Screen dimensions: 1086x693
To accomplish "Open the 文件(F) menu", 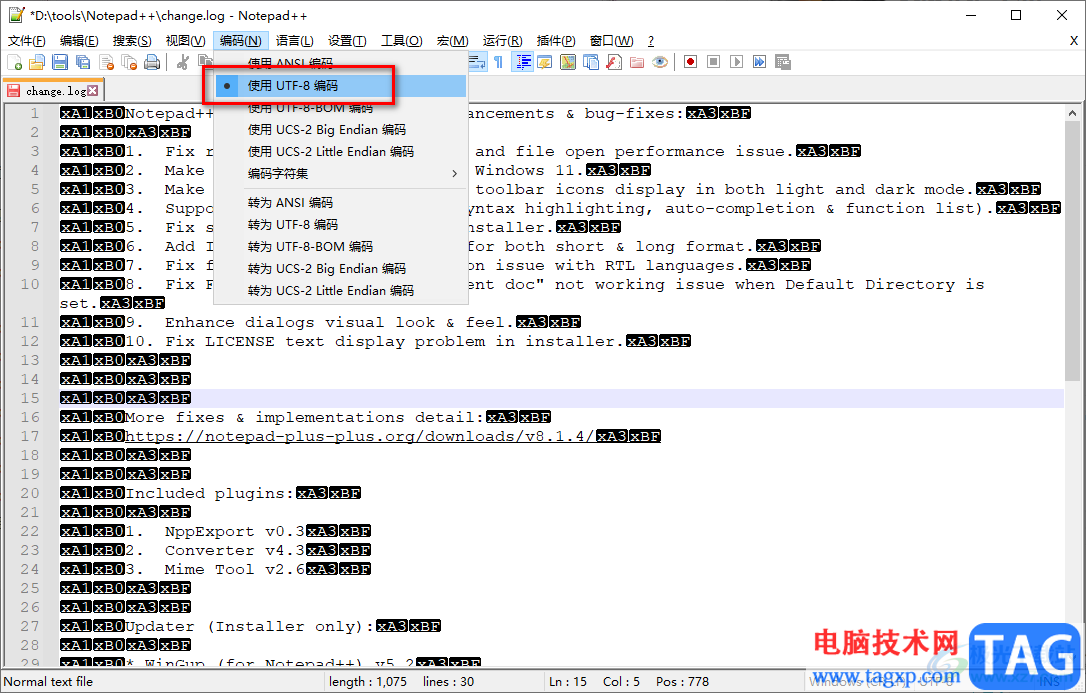I will [x=26, y=41].
